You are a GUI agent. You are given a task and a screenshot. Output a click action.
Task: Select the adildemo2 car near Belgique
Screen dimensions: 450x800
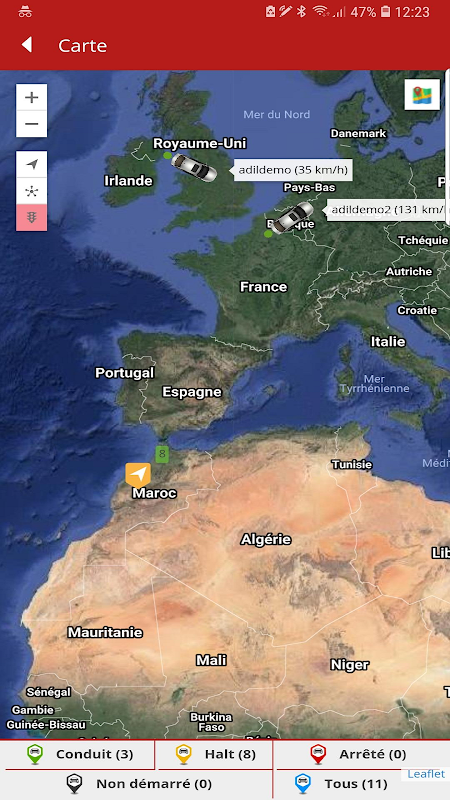click(x=292, y=217)
